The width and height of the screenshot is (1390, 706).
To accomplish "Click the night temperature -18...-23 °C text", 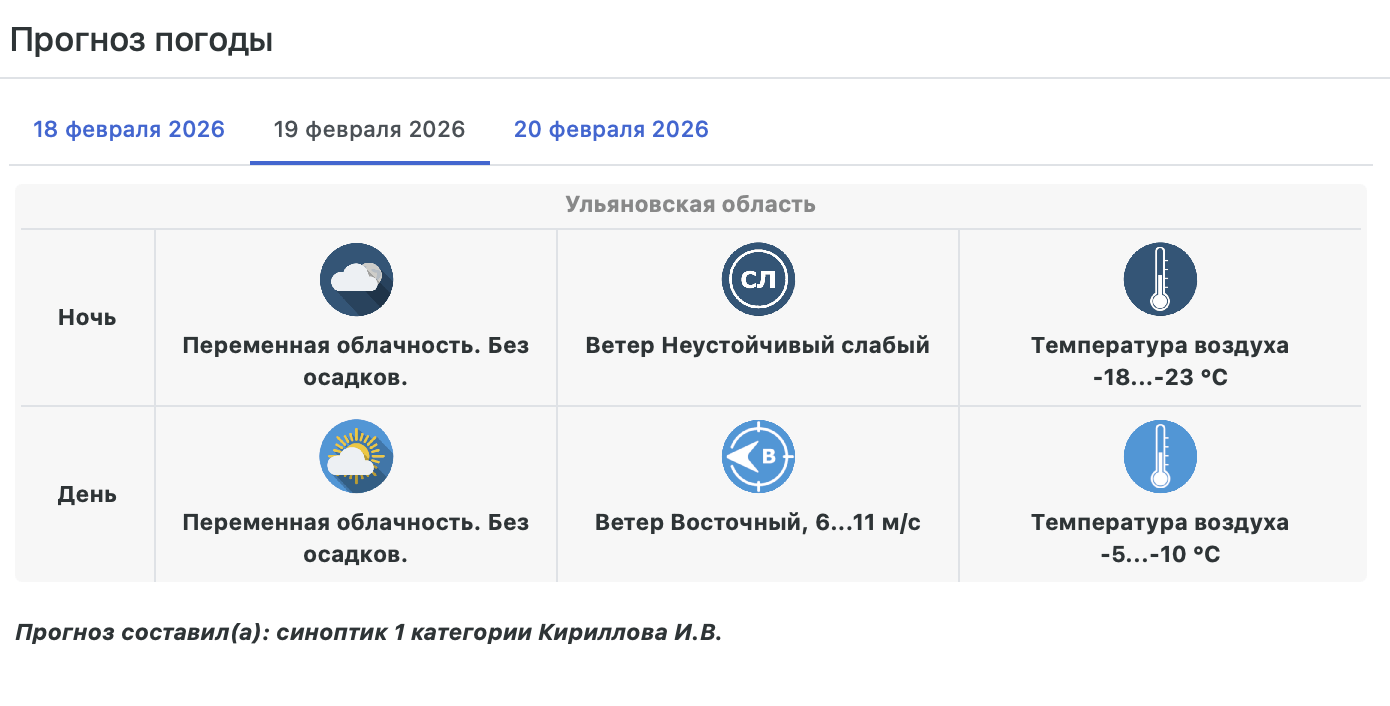I will click(1160, 377).
